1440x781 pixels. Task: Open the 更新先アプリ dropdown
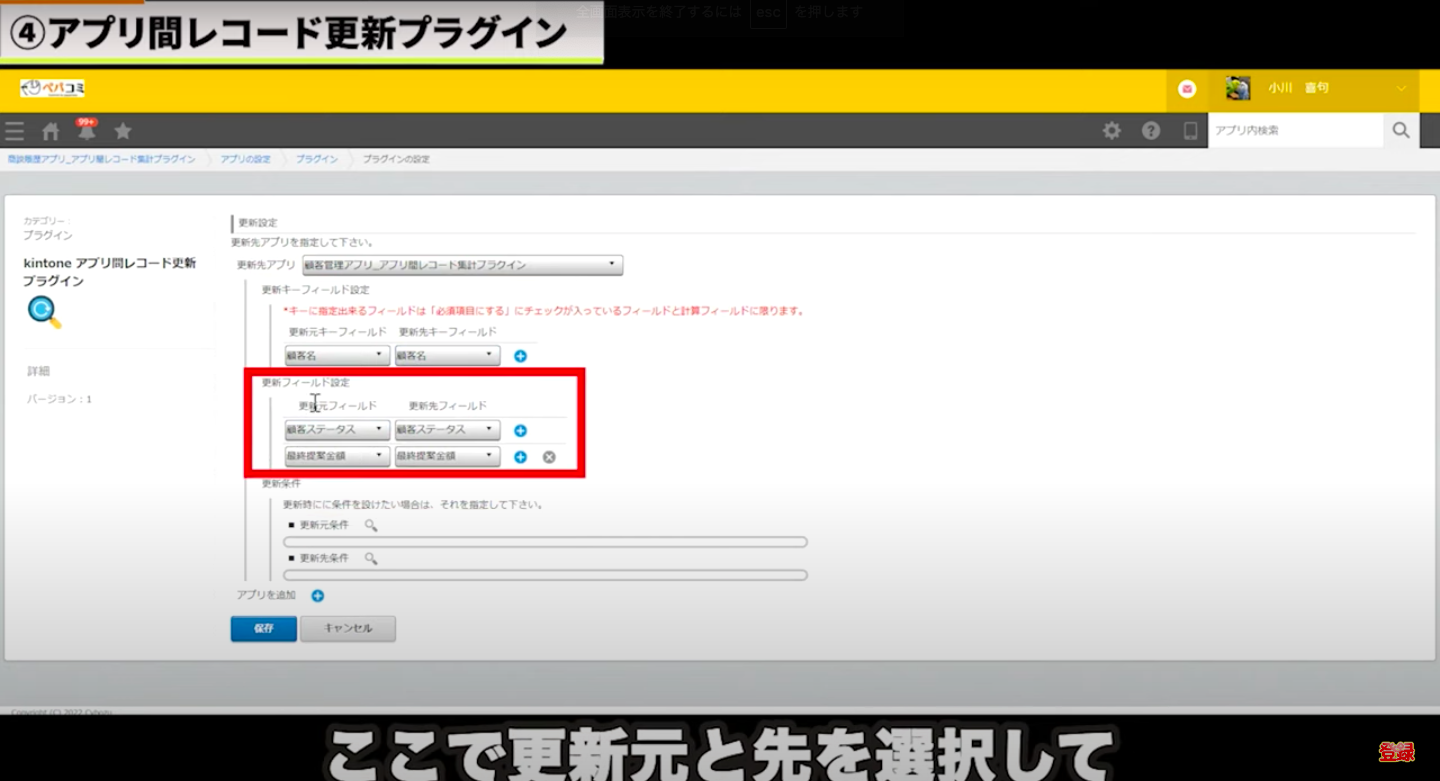tap(462, 265)
